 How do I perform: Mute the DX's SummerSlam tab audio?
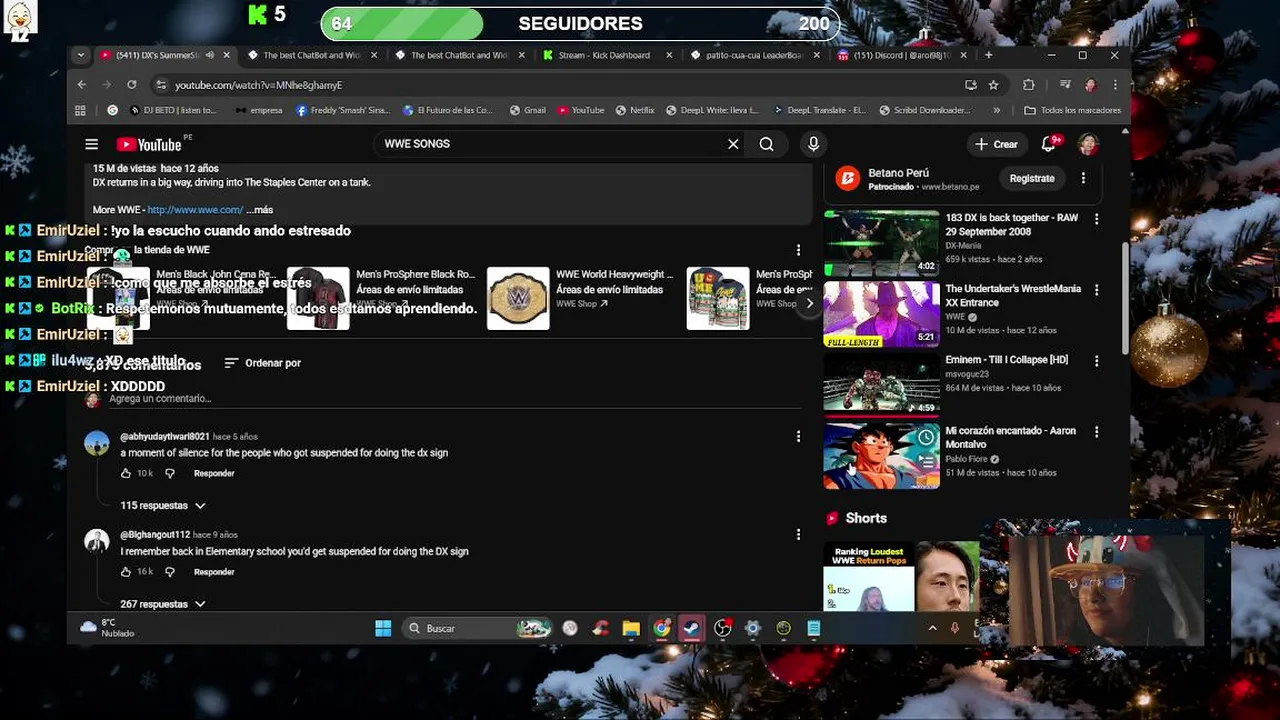[x=208, y=55]
